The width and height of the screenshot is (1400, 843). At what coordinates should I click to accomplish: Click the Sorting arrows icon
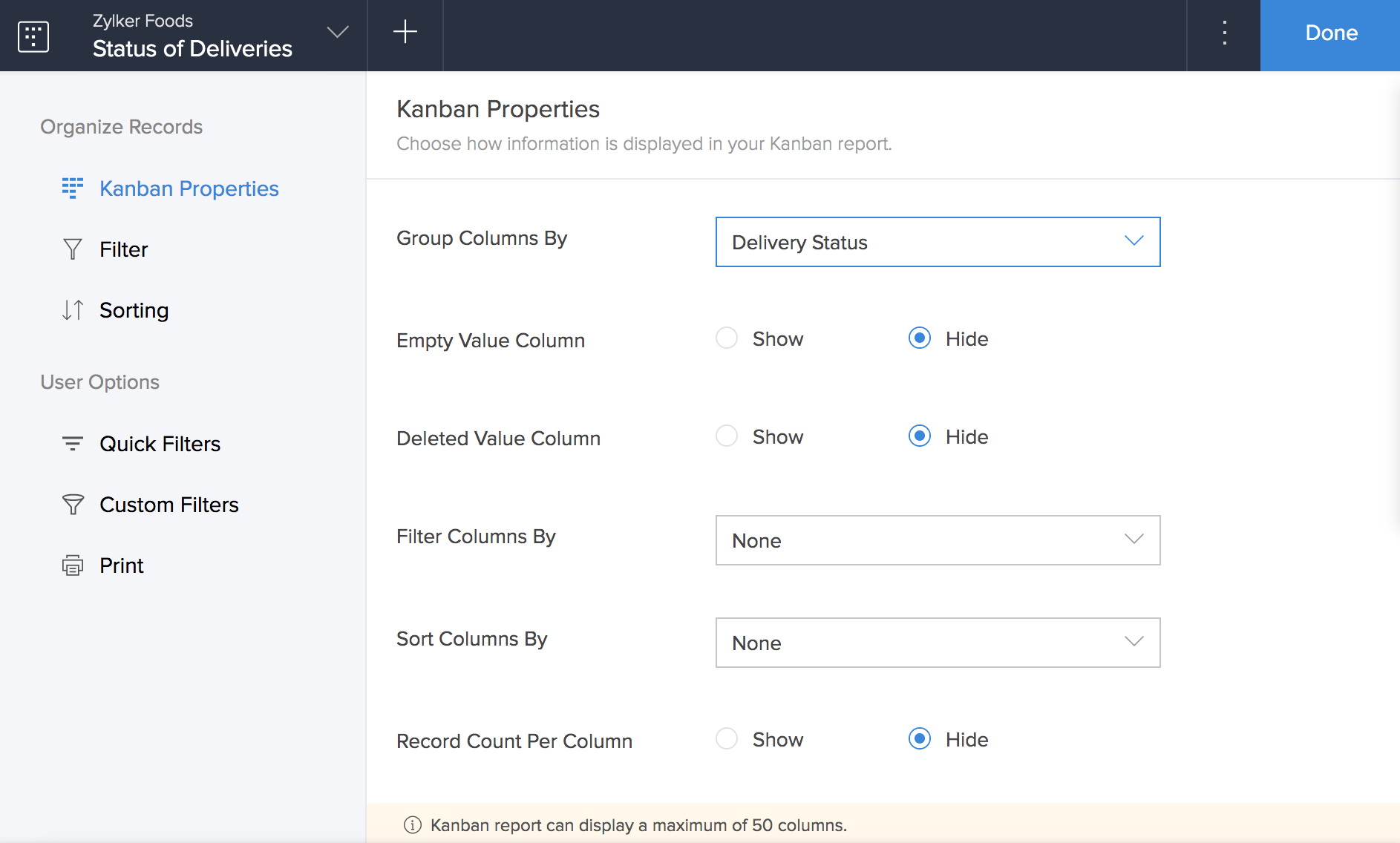point(72,310)
